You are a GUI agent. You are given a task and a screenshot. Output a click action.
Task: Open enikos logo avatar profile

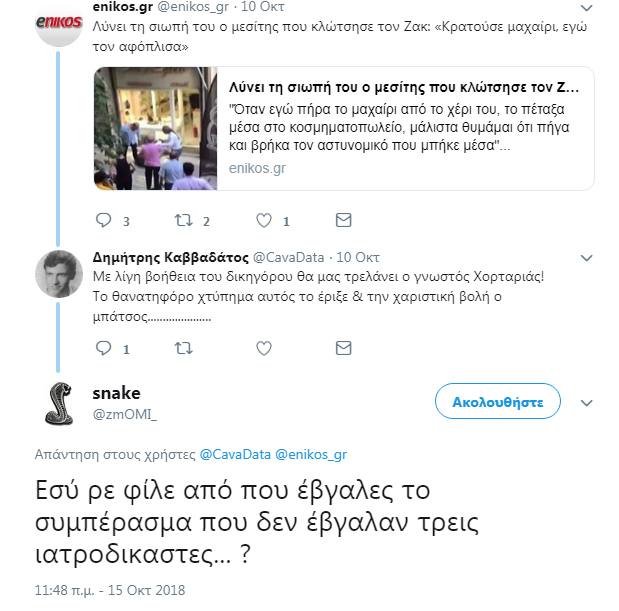coord(59,24)
